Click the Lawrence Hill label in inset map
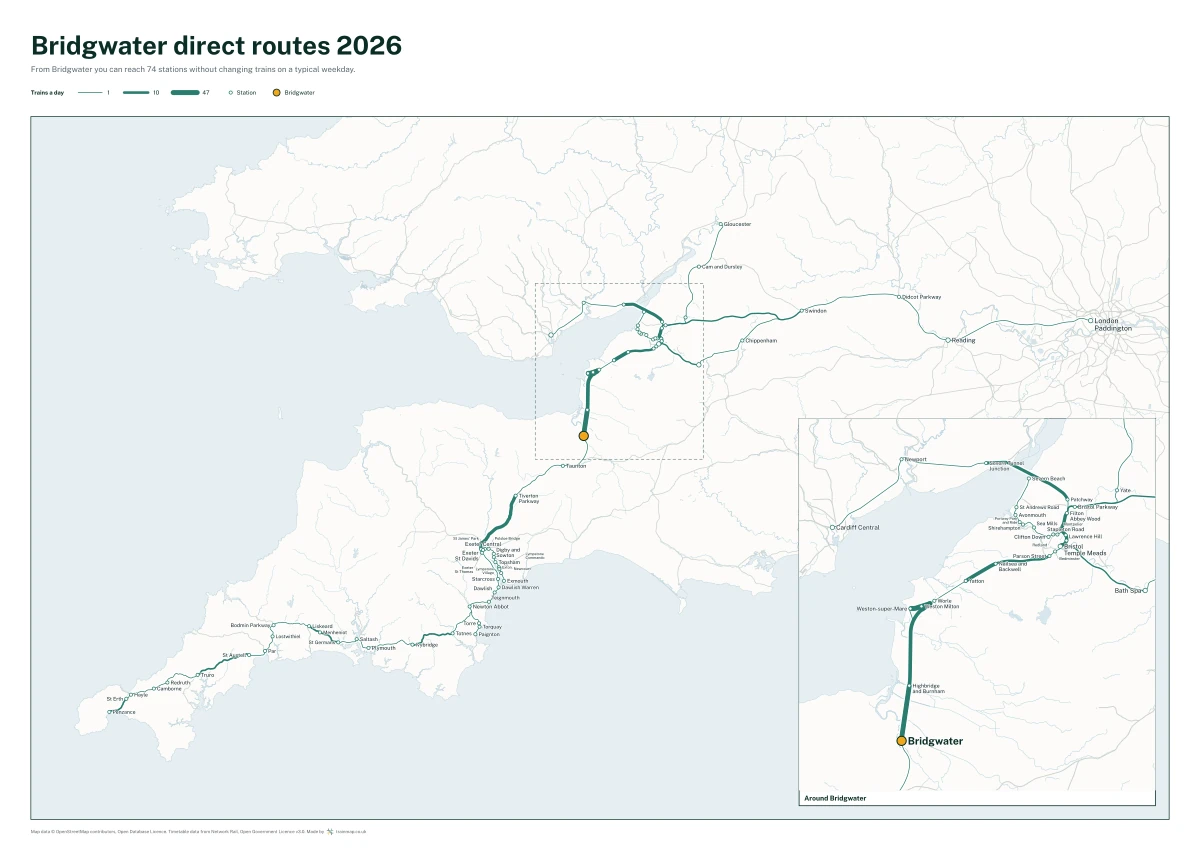1200x858 pixels. pyautogui.click(x=1086, y=536)
